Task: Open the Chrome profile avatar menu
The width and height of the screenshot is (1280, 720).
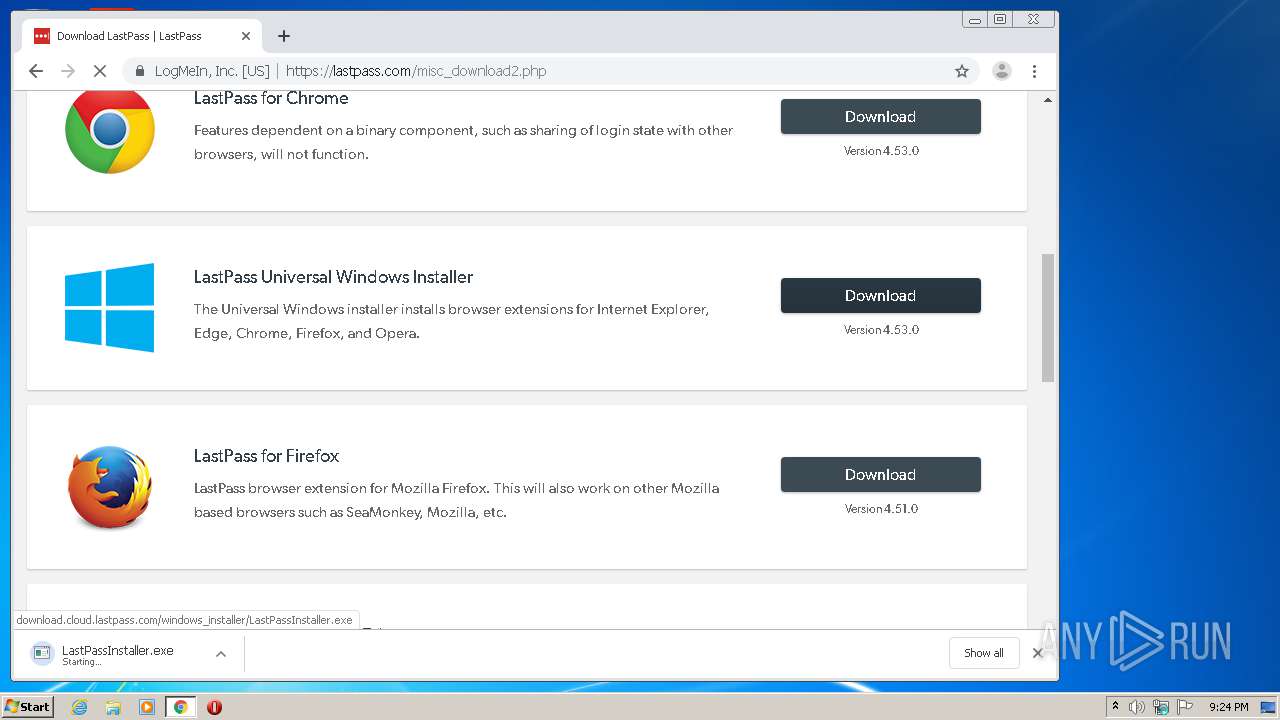Action: click(x=1001, y=71)
